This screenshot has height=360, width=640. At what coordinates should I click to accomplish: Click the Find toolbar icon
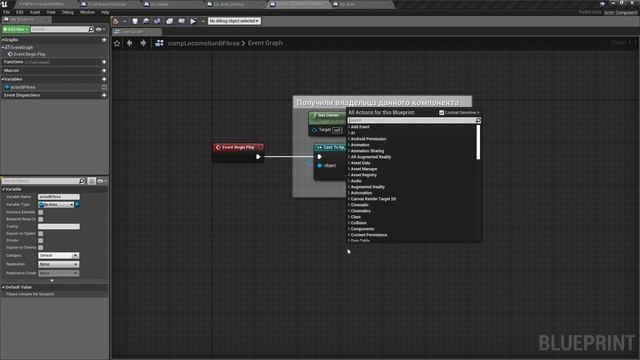pyautogui.click(x=157, y=21)
